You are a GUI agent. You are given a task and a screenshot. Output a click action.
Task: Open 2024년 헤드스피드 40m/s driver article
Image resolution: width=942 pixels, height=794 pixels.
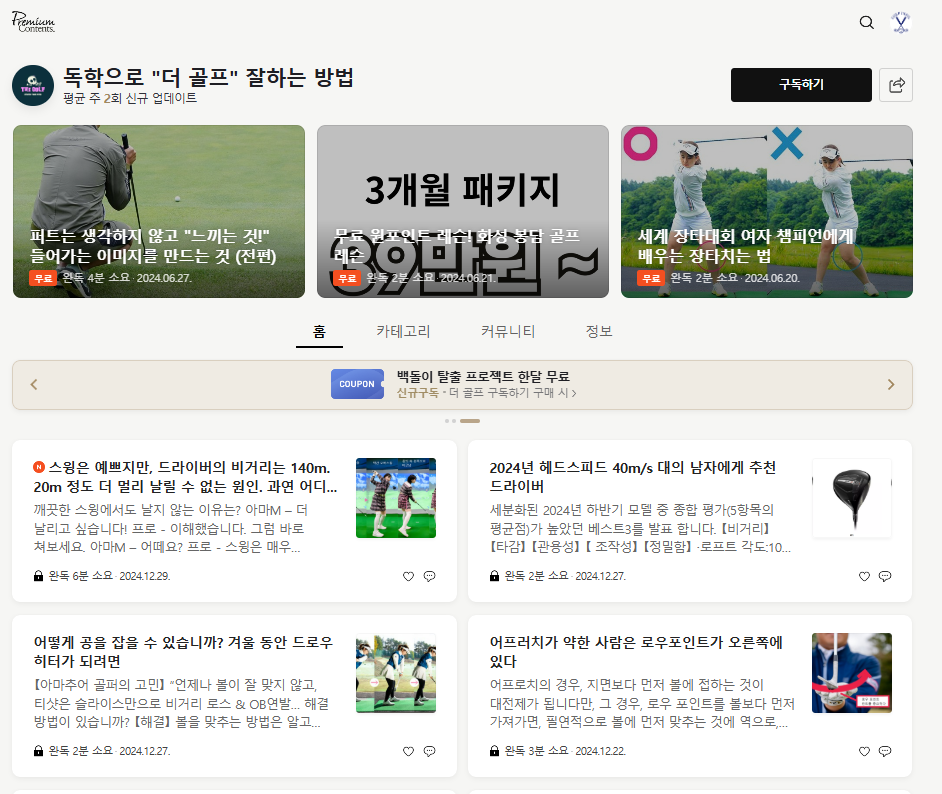tap(633, 477)
